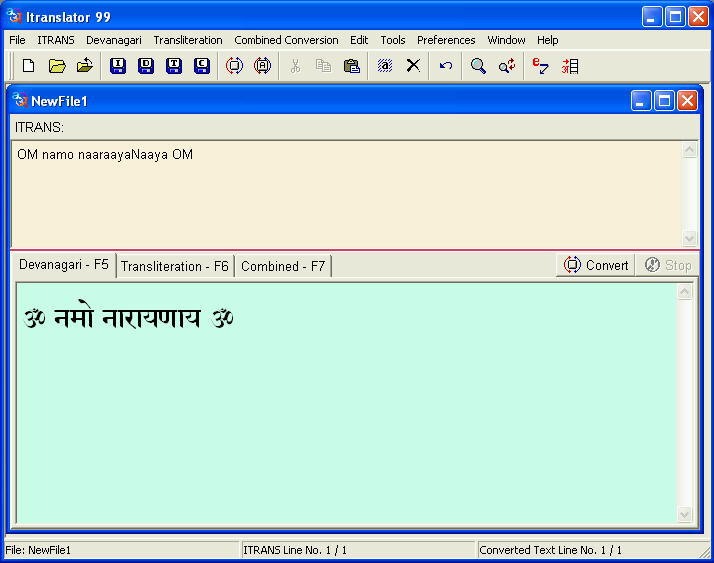Open the Preferences menu
The image size is (714, 563).
[x=446, y=40]
